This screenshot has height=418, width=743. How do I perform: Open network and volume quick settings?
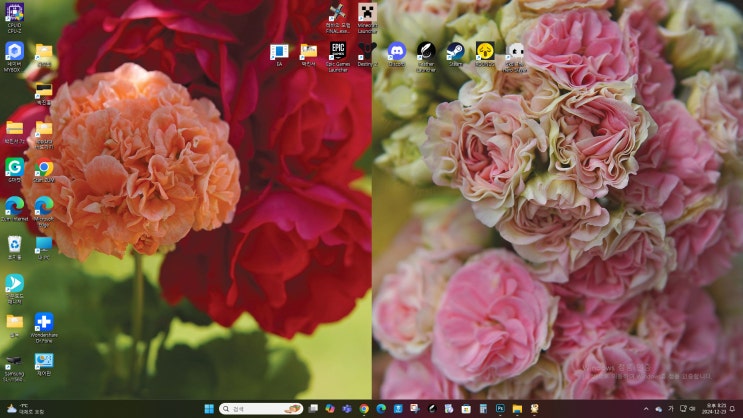(688, 409)
